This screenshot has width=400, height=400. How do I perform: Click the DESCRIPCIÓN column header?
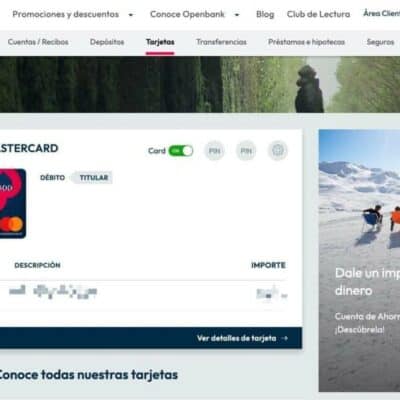tap(37, 265)
